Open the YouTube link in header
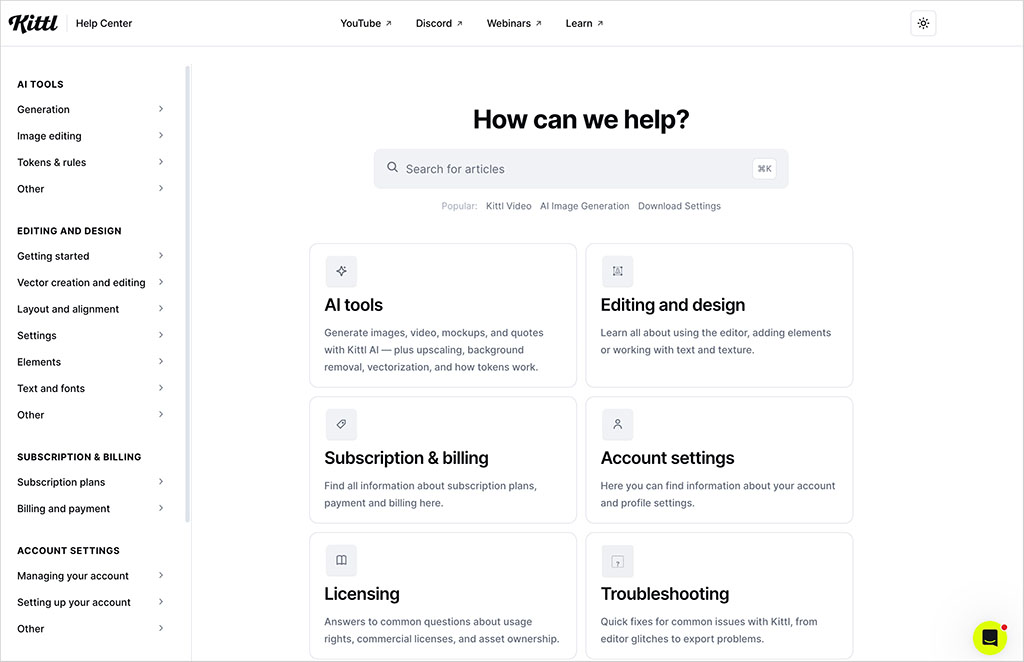 tap(366, 24)
